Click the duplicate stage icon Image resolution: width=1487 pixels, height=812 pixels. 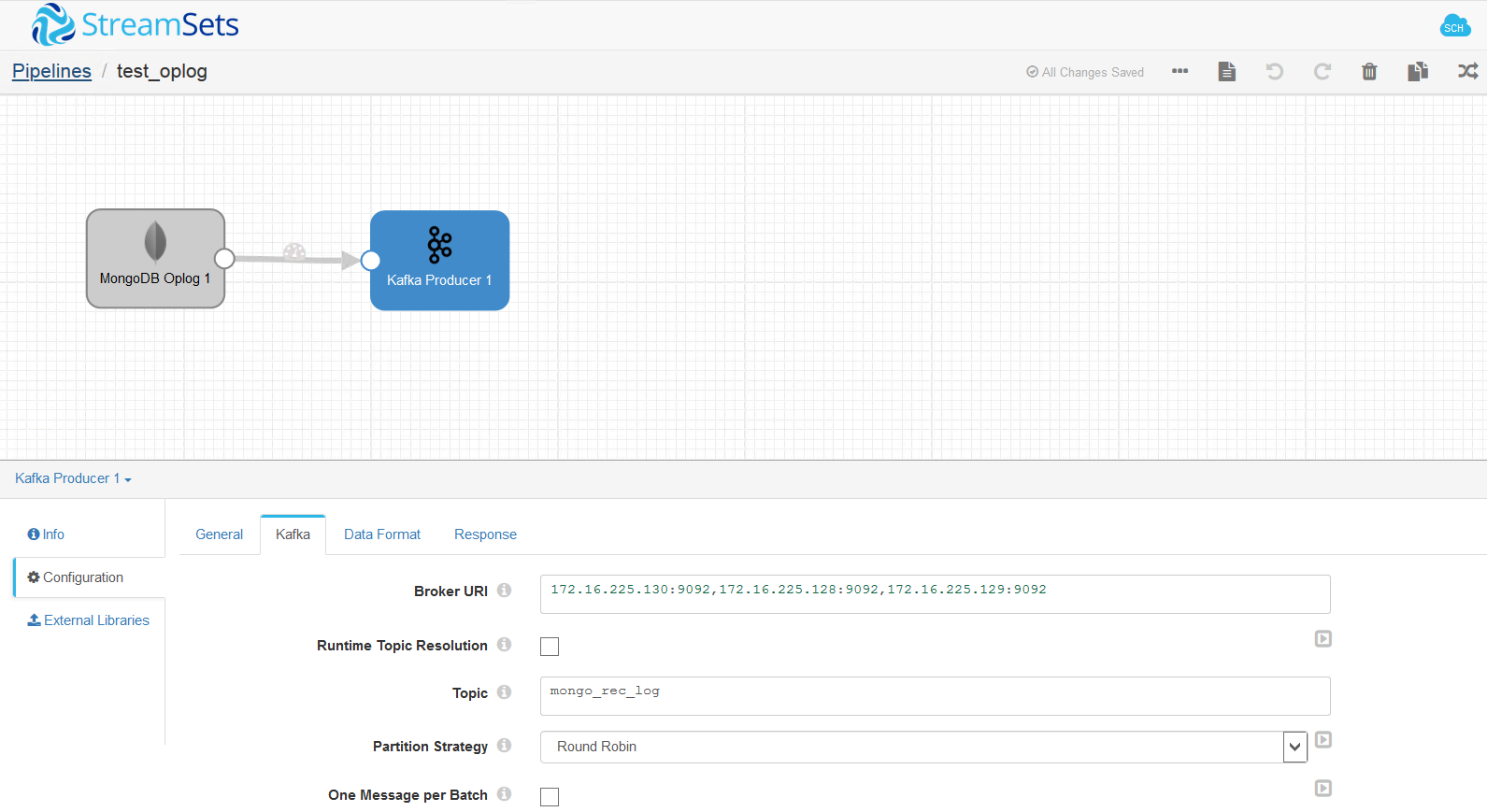tap(1418, 72)
